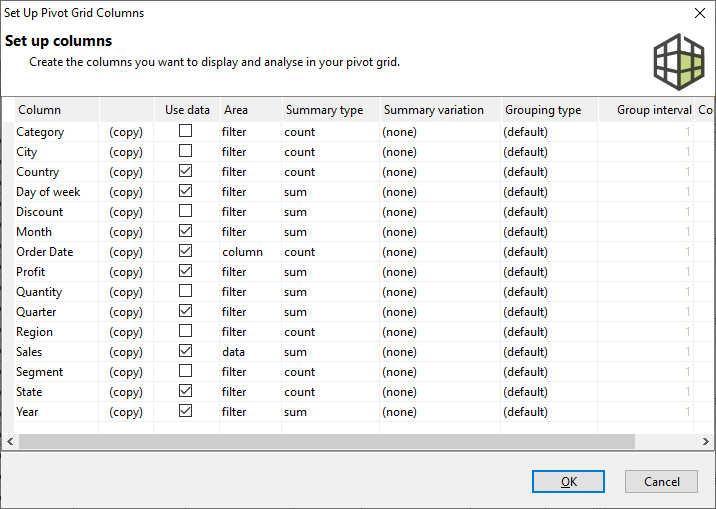Click the pivot grid cube icon
This screenshot has width=716, height=509.
point(679,59)
